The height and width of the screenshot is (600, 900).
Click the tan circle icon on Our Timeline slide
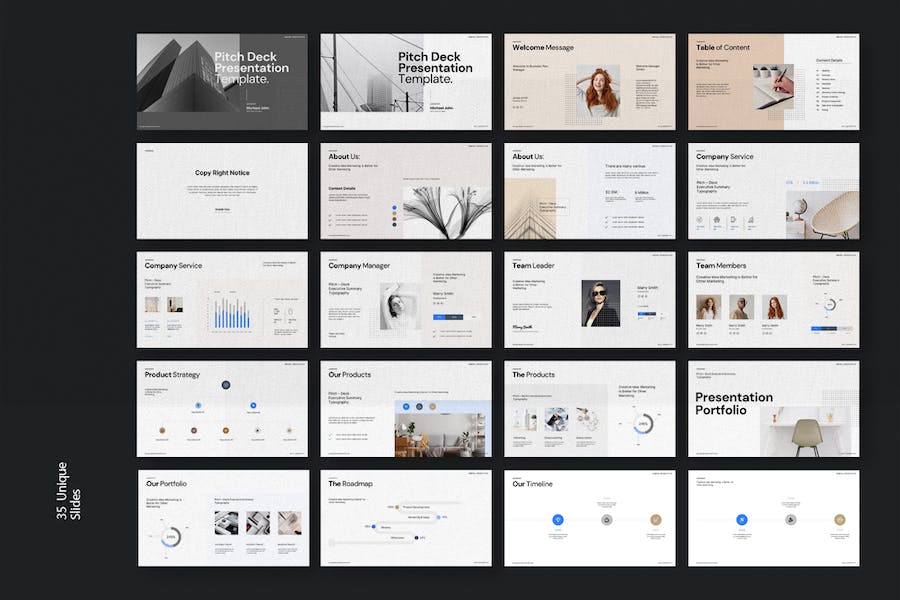[655, 519]
